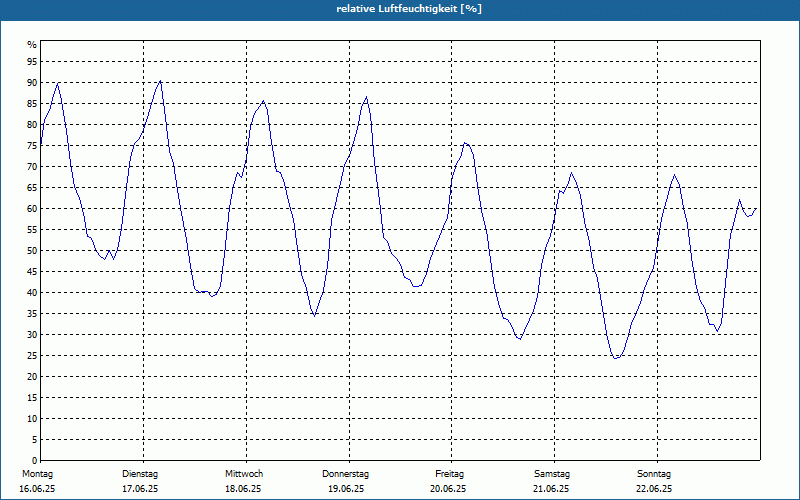Click the '40' y-axis value
This screenshot has height=500, width=800.
[32, 293]
